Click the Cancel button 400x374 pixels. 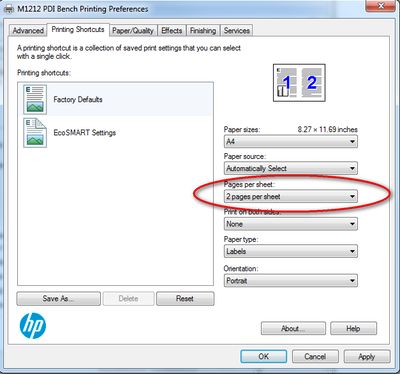point(315,356)
